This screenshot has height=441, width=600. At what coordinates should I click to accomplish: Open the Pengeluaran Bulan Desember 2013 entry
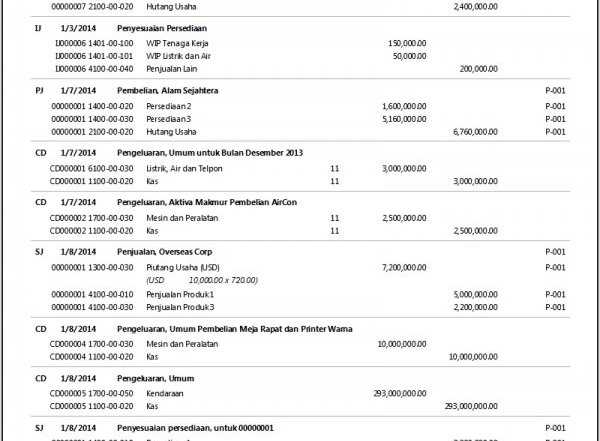click(x=210, y=152)
